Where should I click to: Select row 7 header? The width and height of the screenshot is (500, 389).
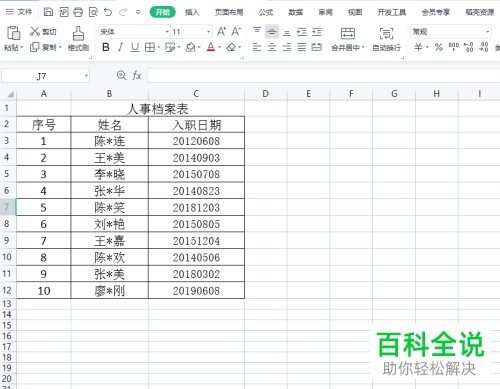tap(7, 207)
